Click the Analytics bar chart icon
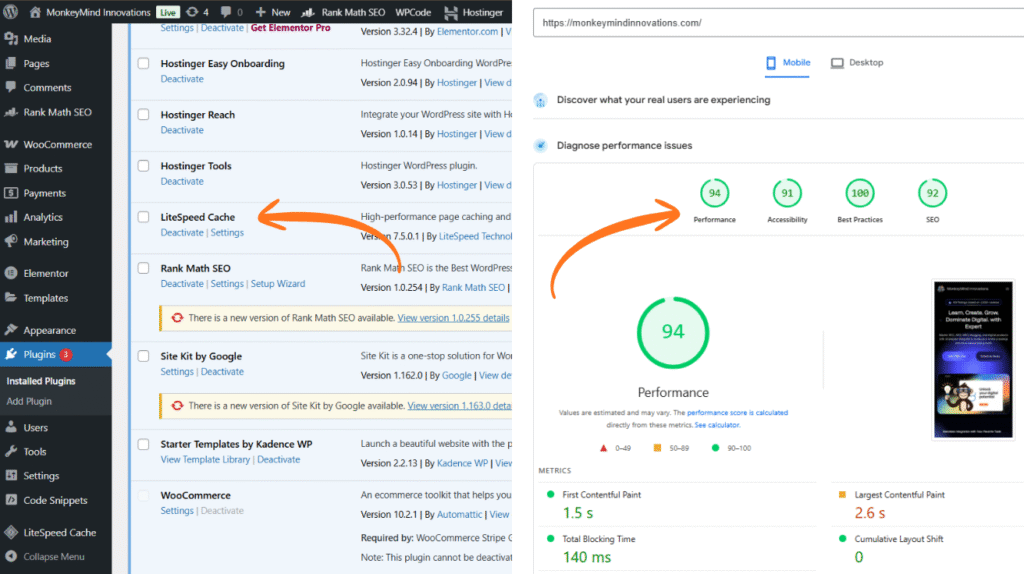 (11, 217)
